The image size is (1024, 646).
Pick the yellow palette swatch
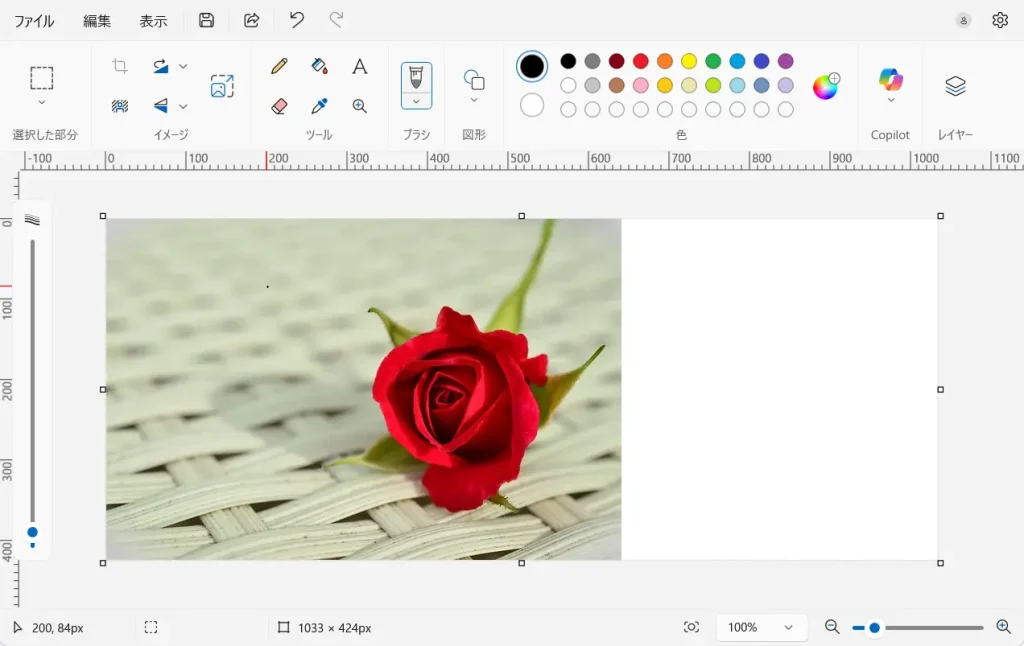point(689,61)
